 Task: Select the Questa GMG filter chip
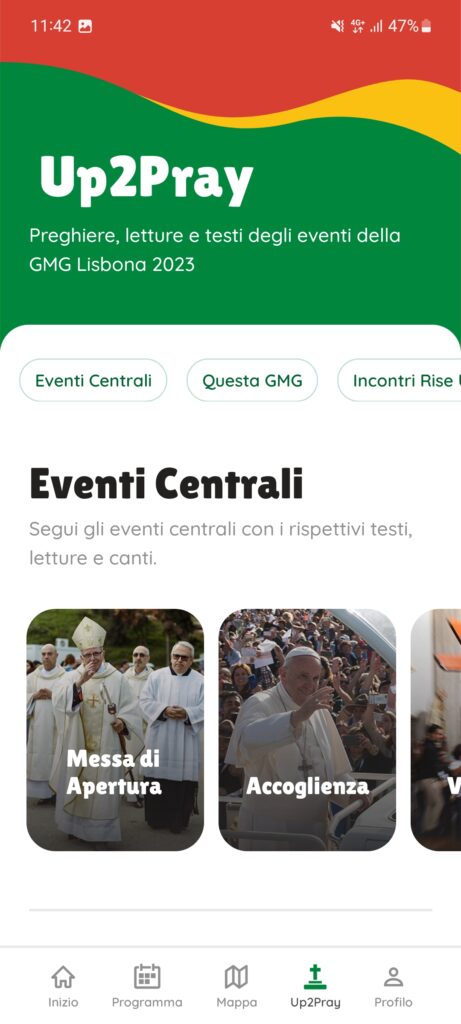click(252, 380)
